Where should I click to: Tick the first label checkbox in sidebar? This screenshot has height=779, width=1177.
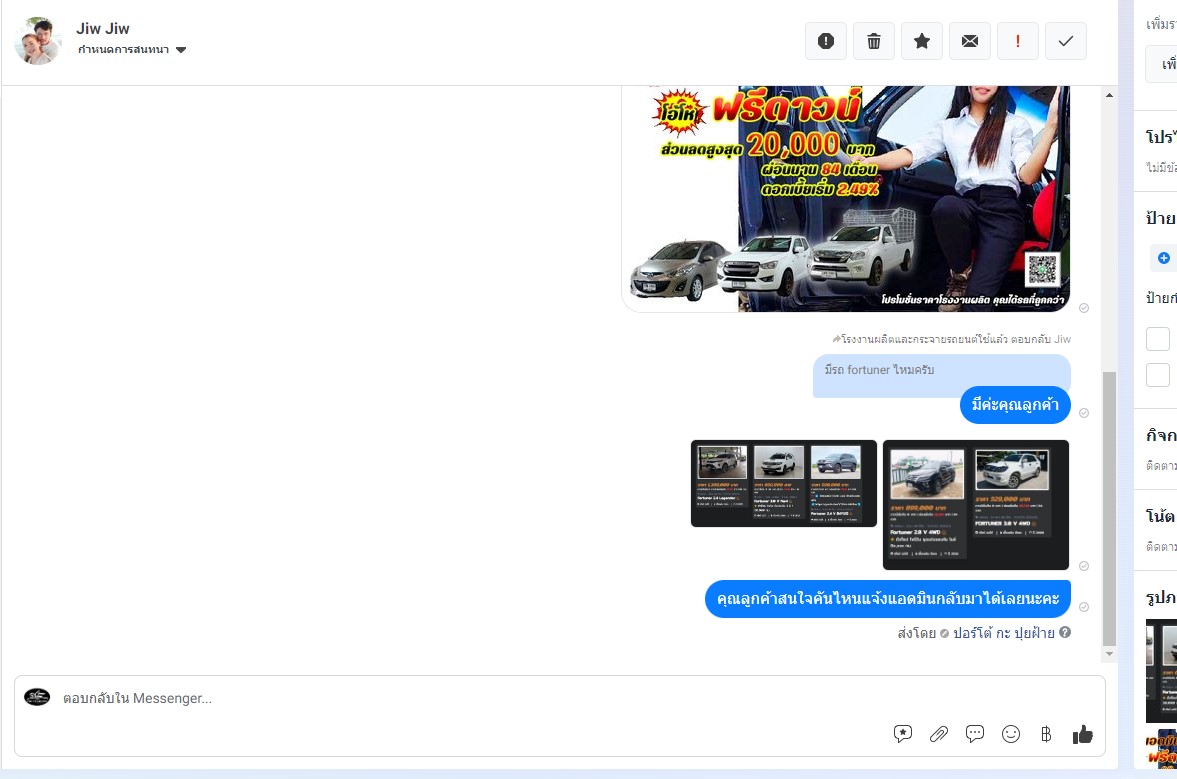(x=1157, y=338)
